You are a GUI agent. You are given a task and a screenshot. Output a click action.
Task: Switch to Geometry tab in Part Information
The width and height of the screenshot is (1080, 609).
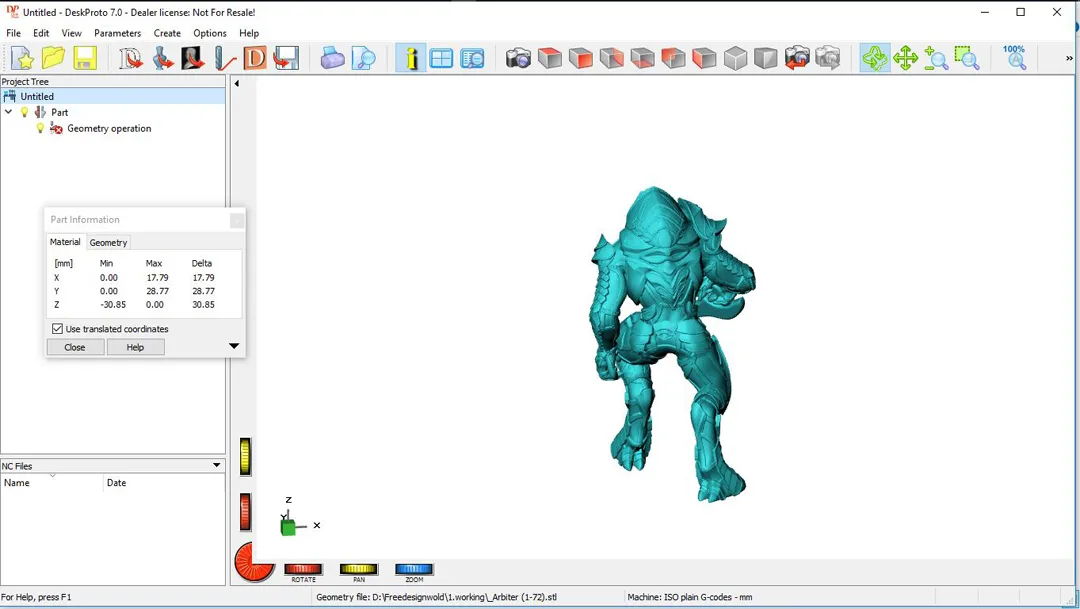click(x=108, y=242)
